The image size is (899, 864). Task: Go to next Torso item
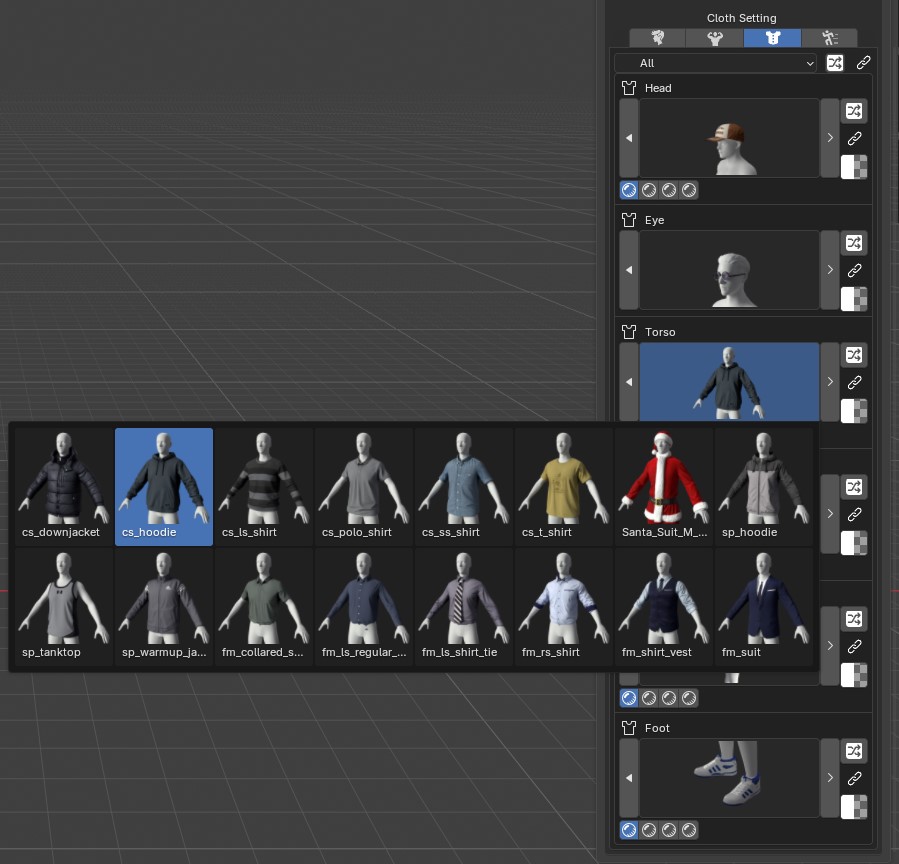830,382
